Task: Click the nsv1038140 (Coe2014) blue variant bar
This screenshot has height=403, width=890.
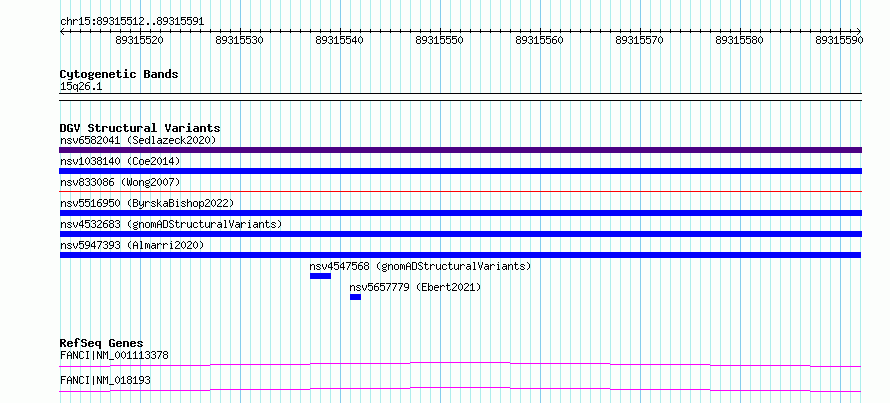Action: pyautogui.click(x=460, y=171)
